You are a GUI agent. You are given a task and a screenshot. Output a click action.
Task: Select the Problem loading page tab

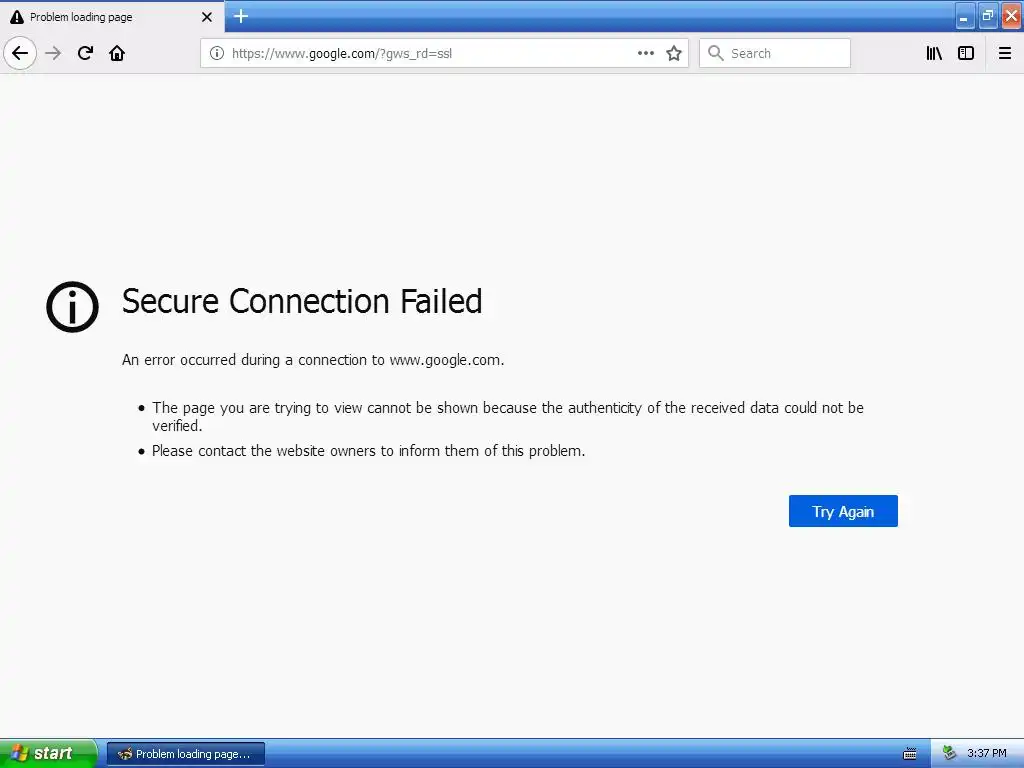(100, 17)
